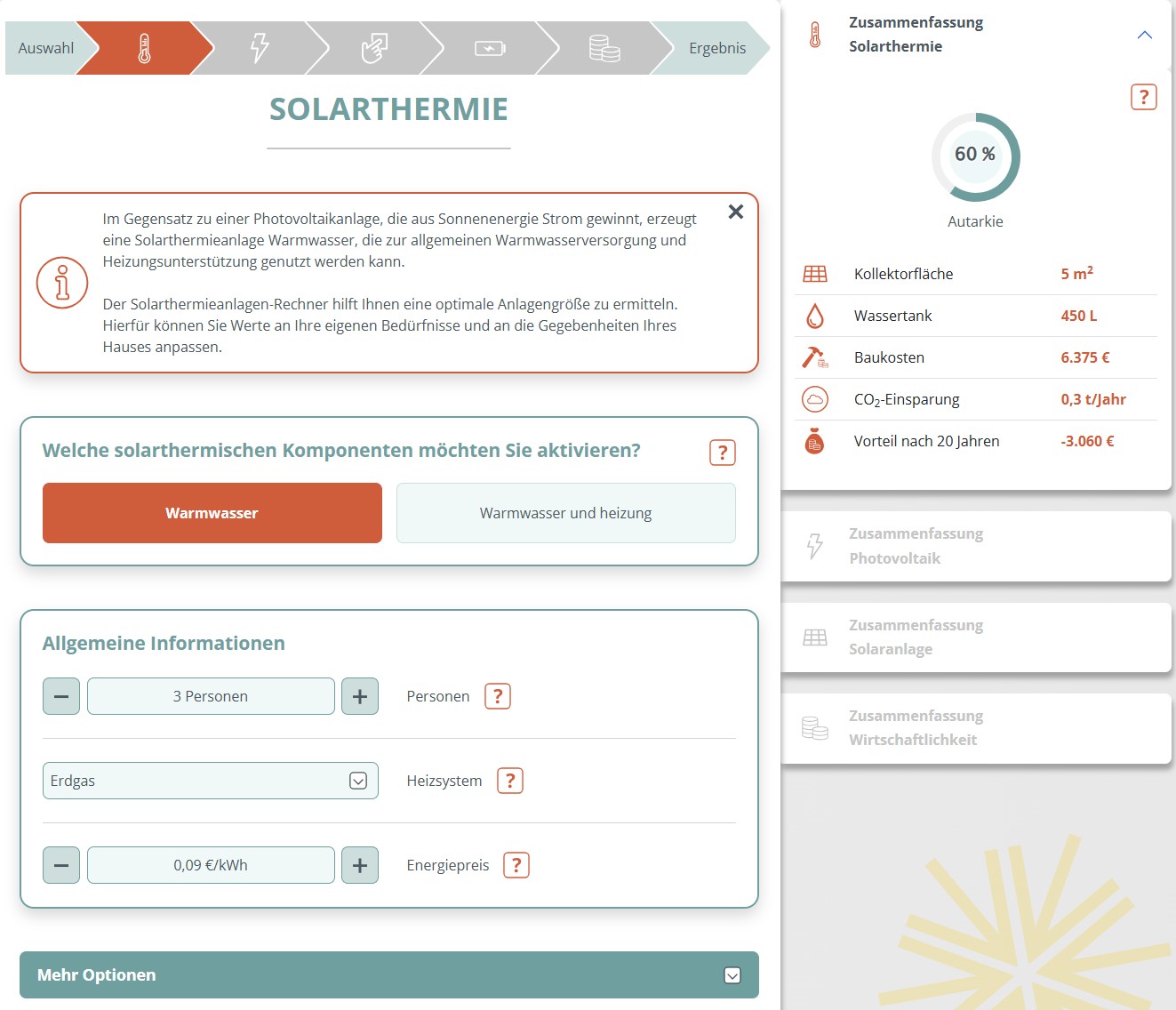Click the 0,09 €/kWh price field
Viewport: 1176px width, 1010px height.
click(211, 865)
